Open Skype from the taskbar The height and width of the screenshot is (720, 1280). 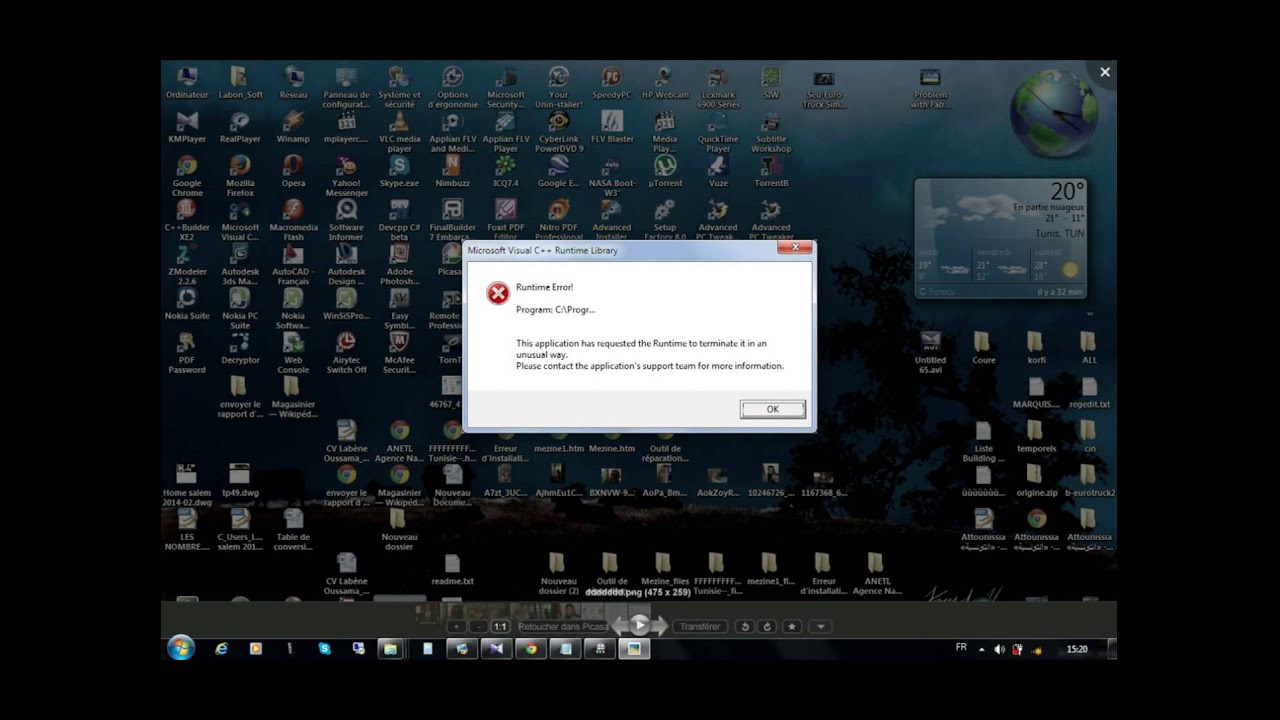click(x=324, y=648)
